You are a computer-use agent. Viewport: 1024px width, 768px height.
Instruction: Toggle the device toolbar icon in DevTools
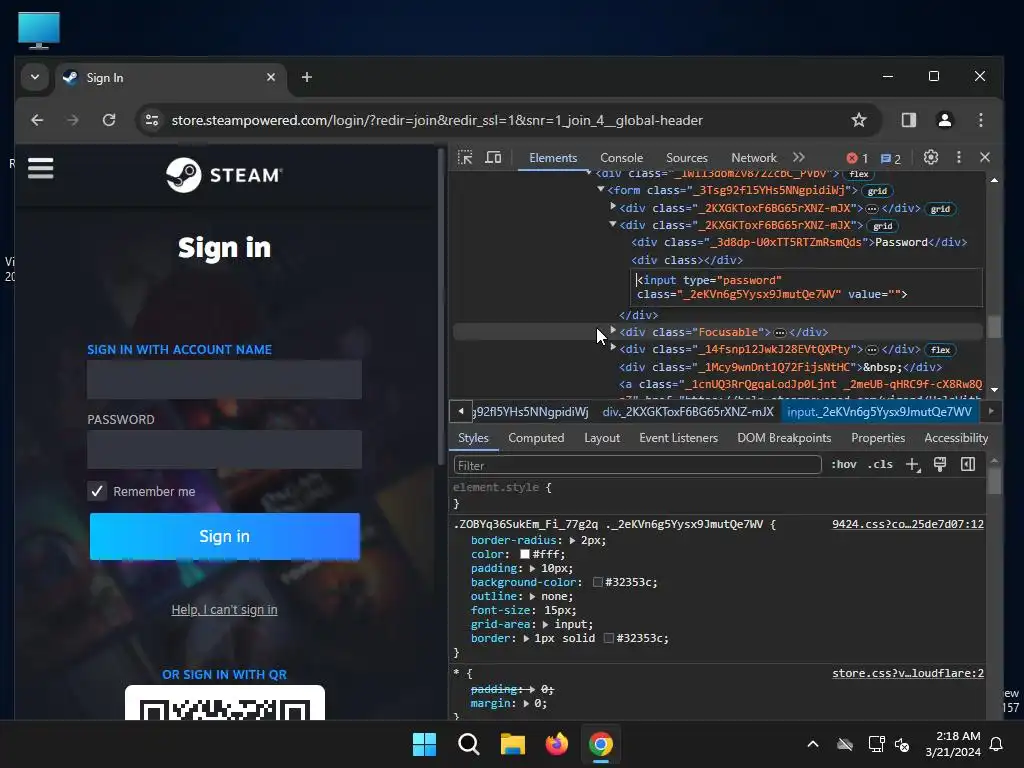[493, 157]
